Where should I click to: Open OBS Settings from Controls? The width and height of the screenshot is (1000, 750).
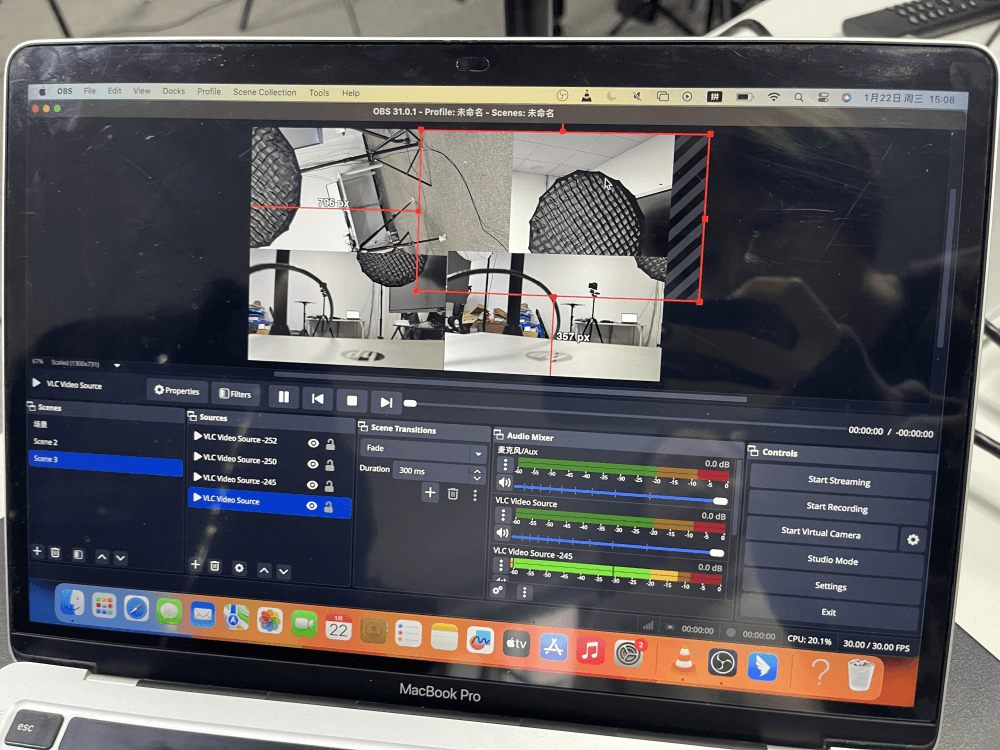pos(830,586)
